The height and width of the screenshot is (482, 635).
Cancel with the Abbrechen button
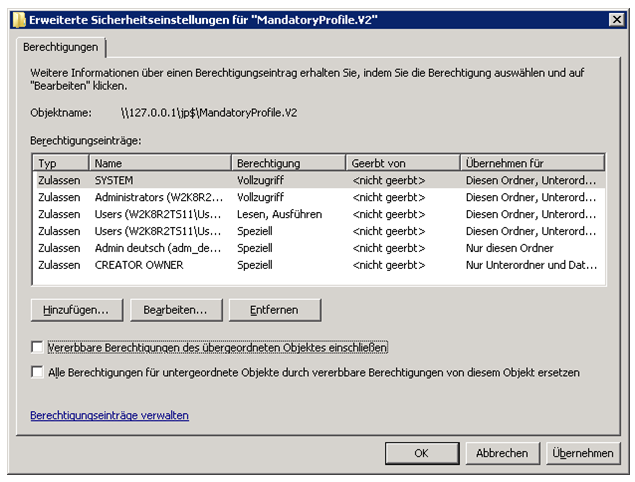pyautogui.click(x=502, y=453)
